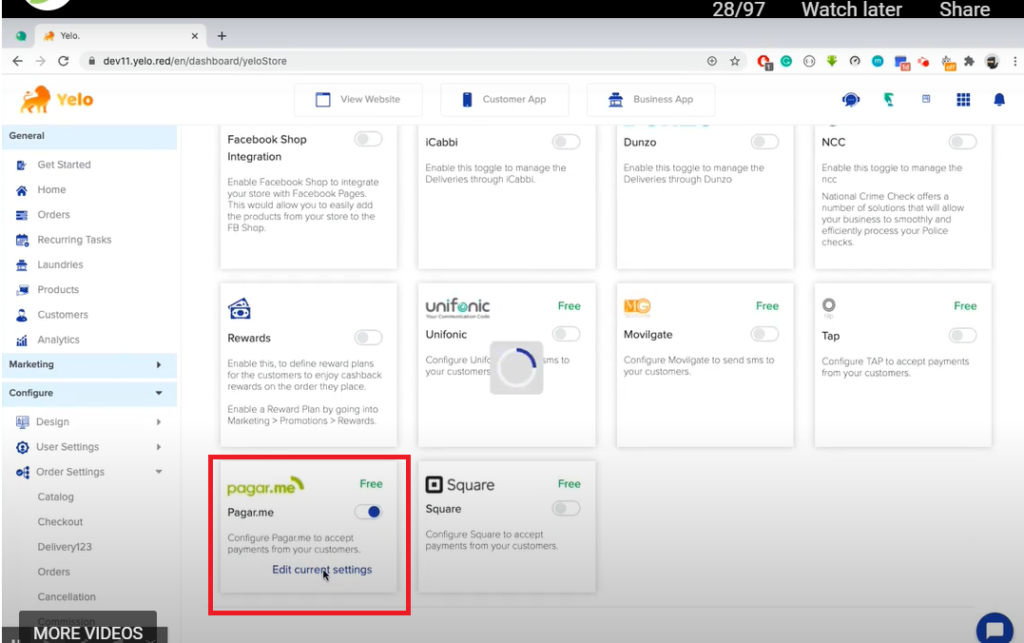Open the support chat bubble button
This screenshot has width=1024, height=643.
tap(995, 629)
